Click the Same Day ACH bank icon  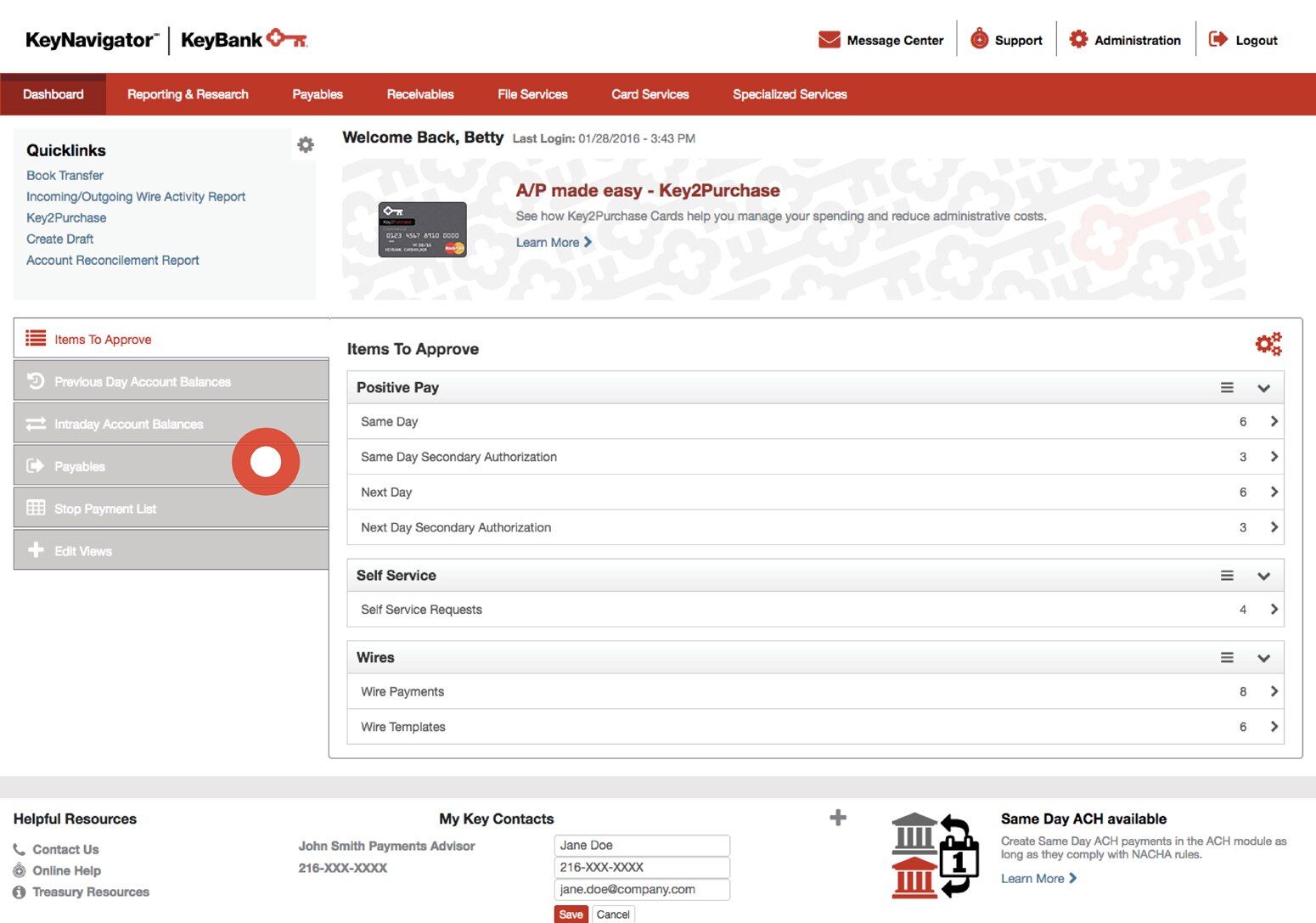click(935, 855)
